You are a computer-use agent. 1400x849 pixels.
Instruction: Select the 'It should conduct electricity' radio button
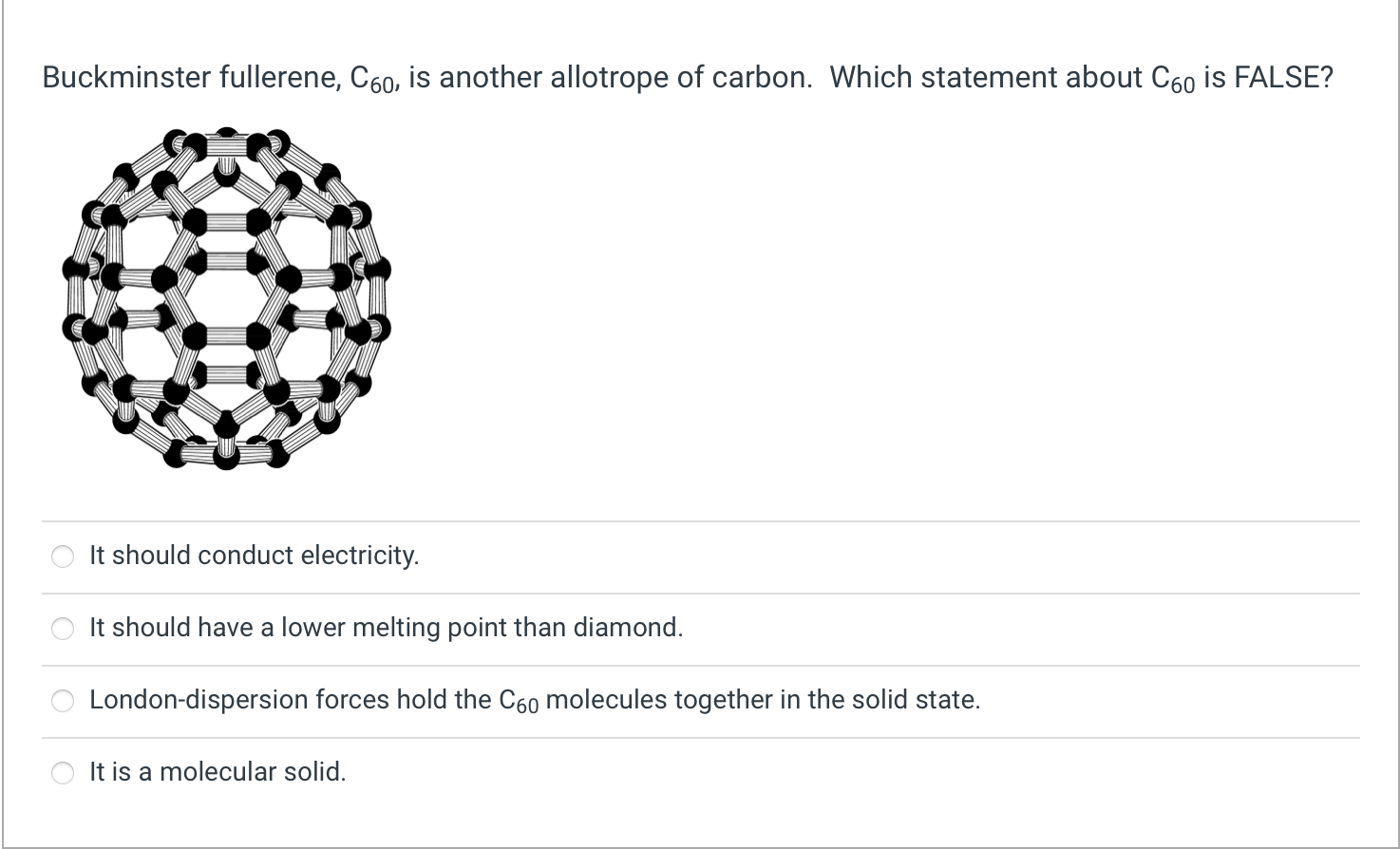point(63,557)
